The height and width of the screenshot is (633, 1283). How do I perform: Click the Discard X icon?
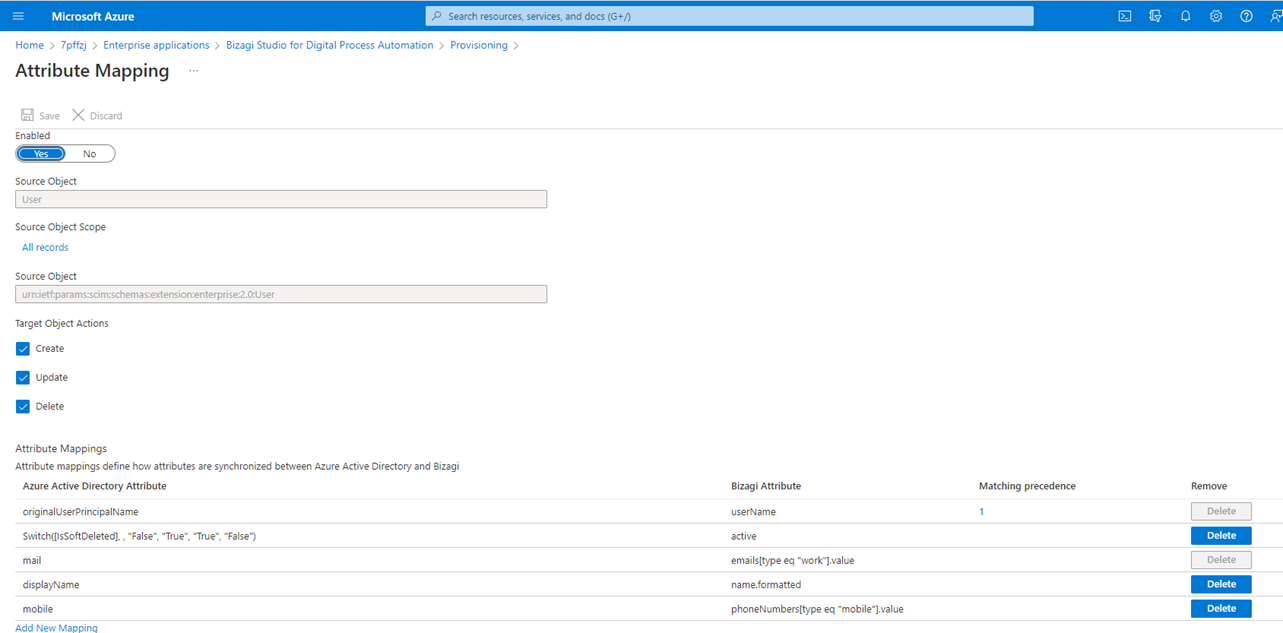[78, 115]
